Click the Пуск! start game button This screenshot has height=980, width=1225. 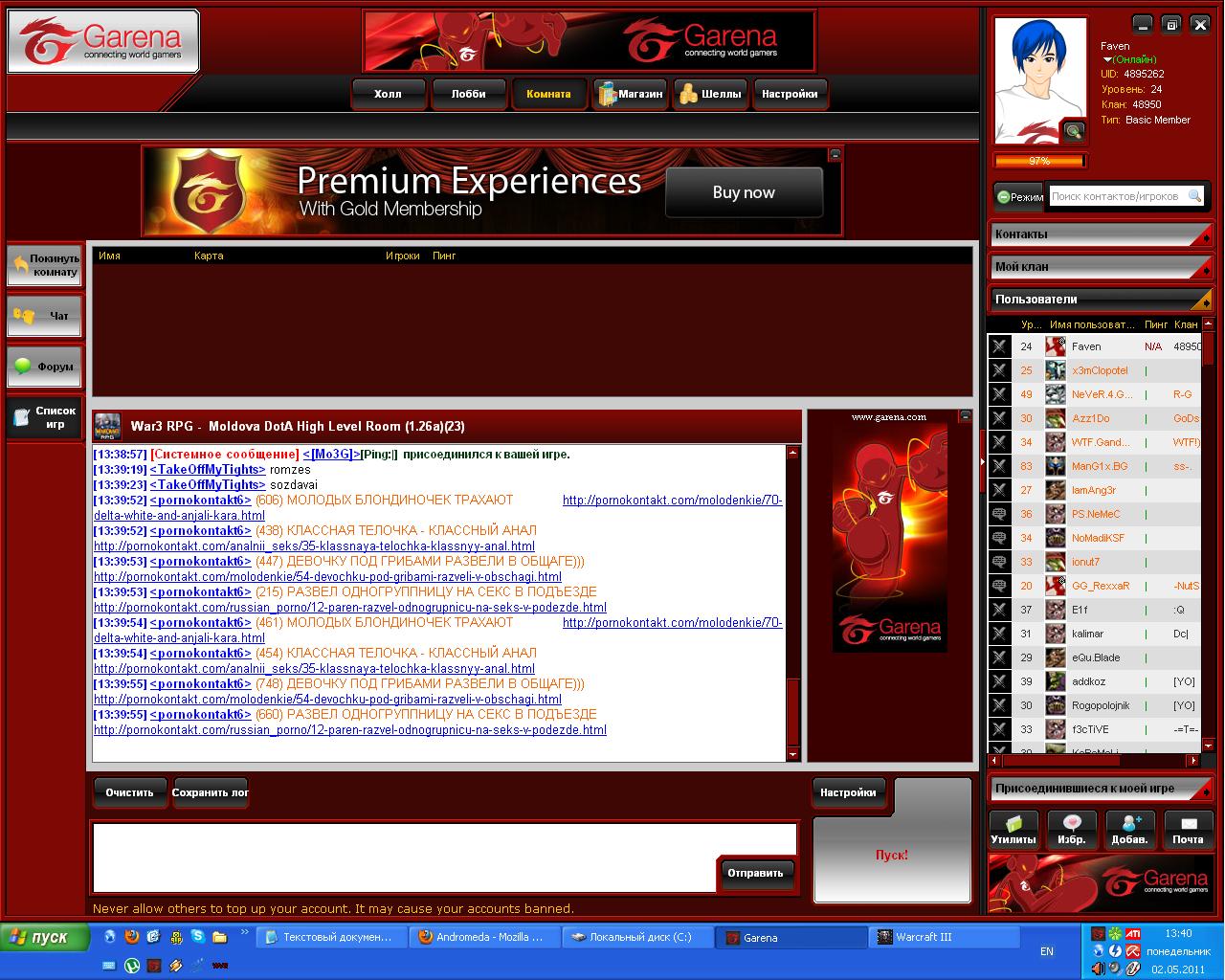pyautogui.click(x=892, y=855)
